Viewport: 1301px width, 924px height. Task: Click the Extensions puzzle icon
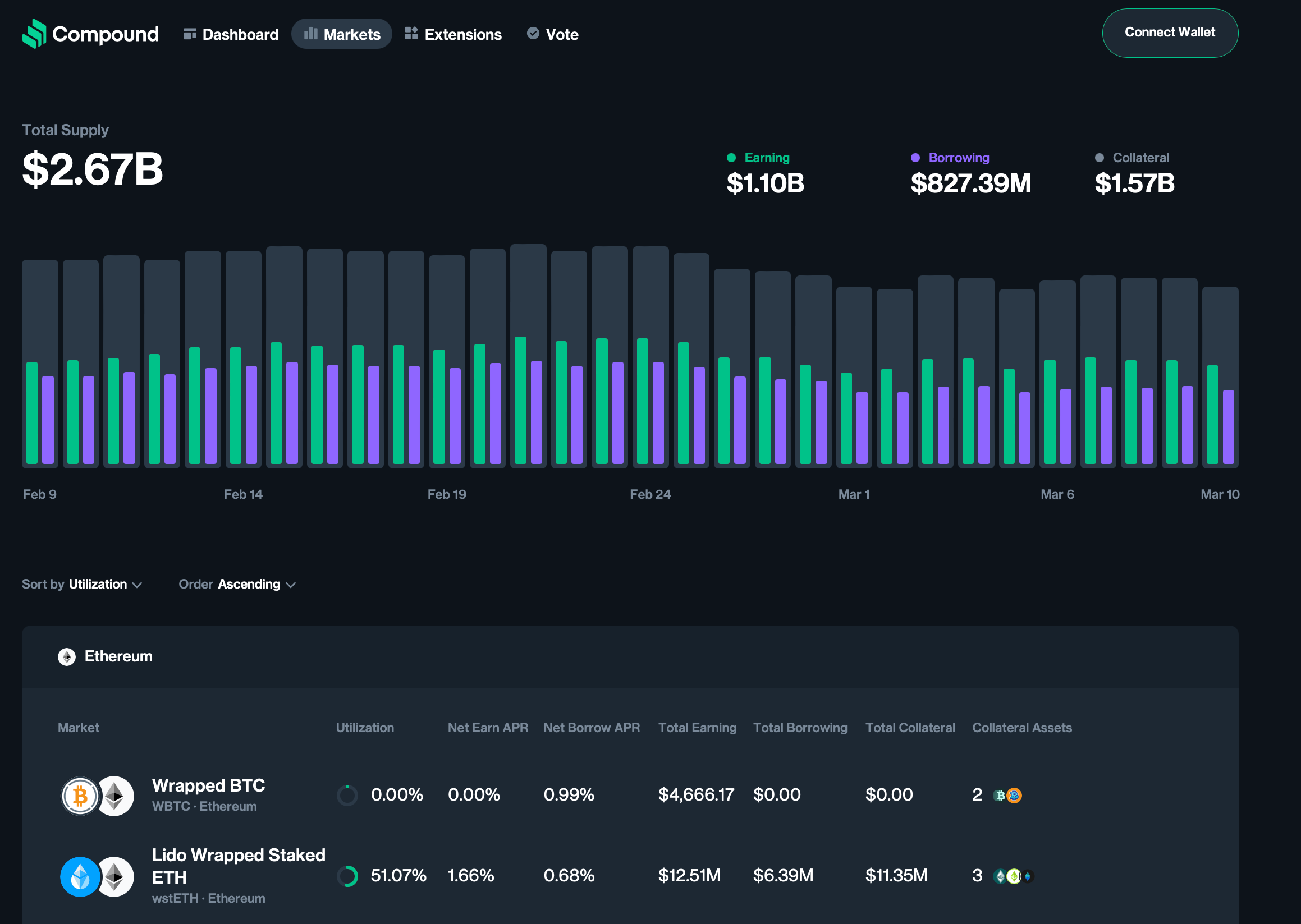pos(411,34)
